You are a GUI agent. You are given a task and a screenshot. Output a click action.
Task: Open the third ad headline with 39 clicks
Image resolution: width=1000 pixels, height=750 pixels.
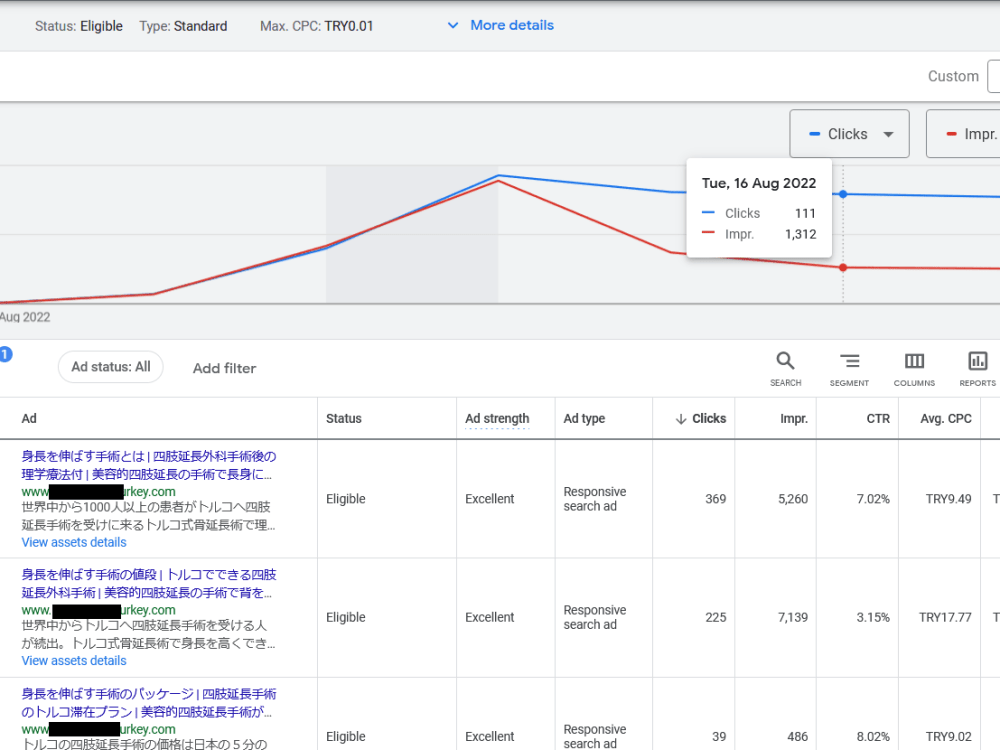[x=149, y=702]
